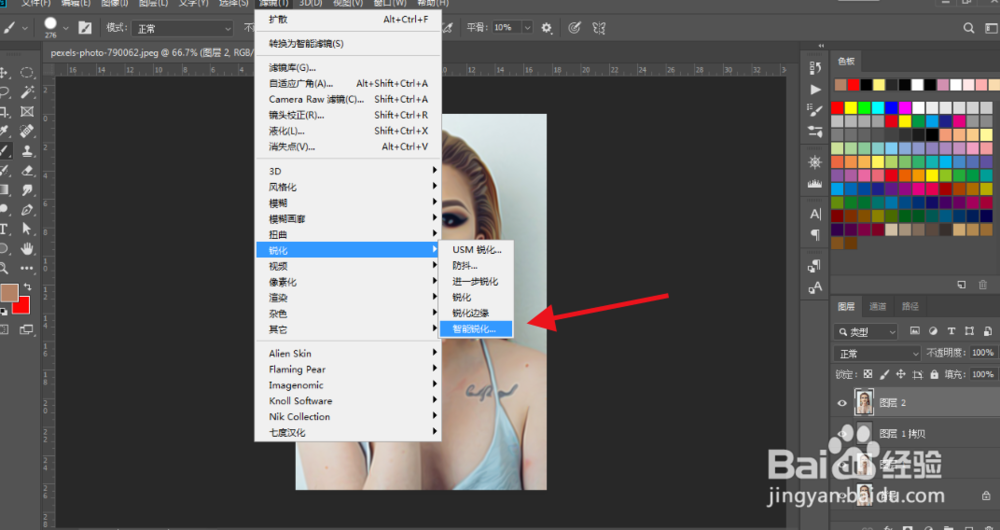The width and height of the screenshot is (1000, 530).
Task: Expand the 模糊 filter submenu
Action: click(x=348, y=203)
